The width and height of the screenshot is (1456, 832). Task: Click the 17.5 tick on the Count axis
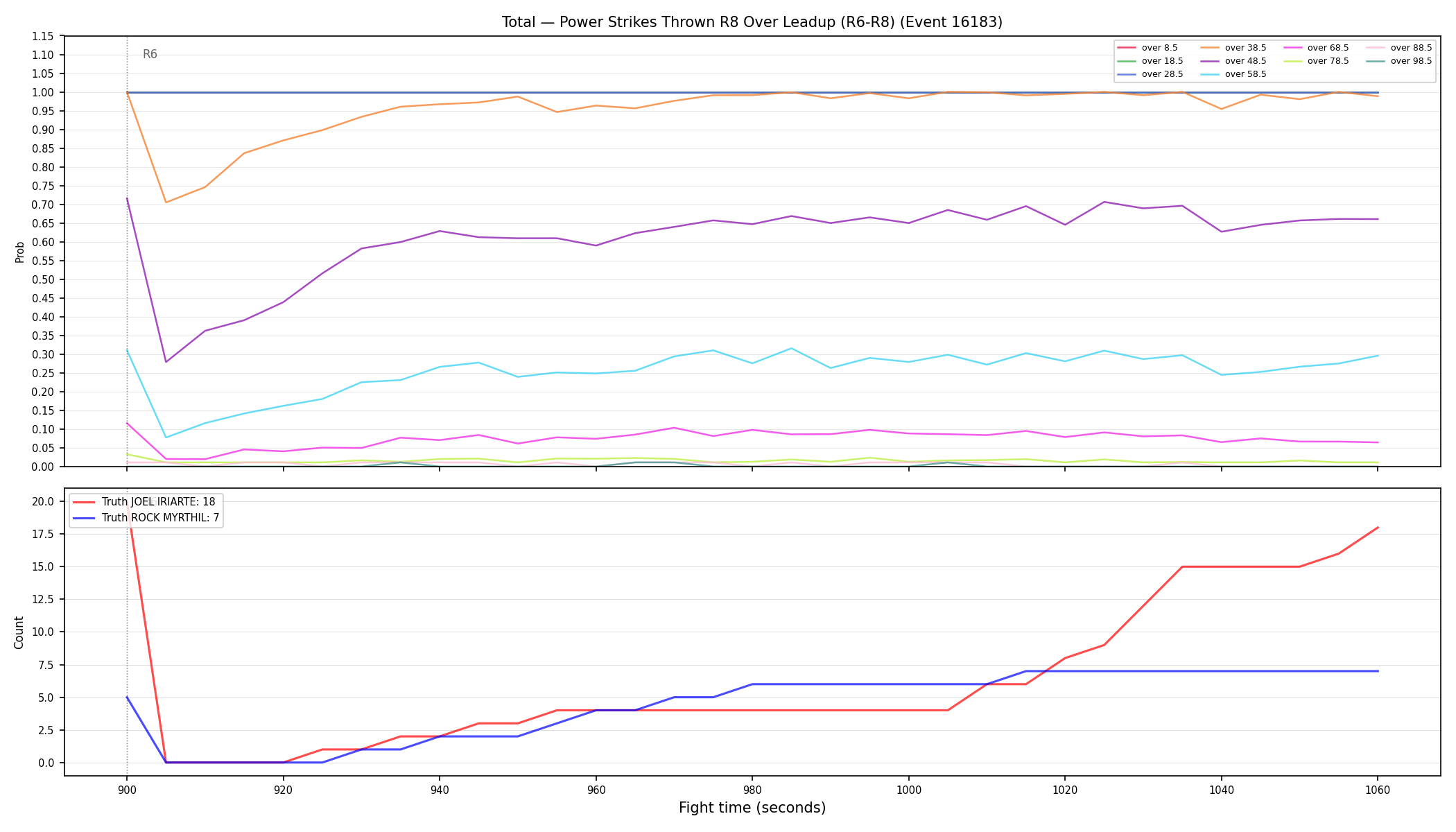point(44,534)
